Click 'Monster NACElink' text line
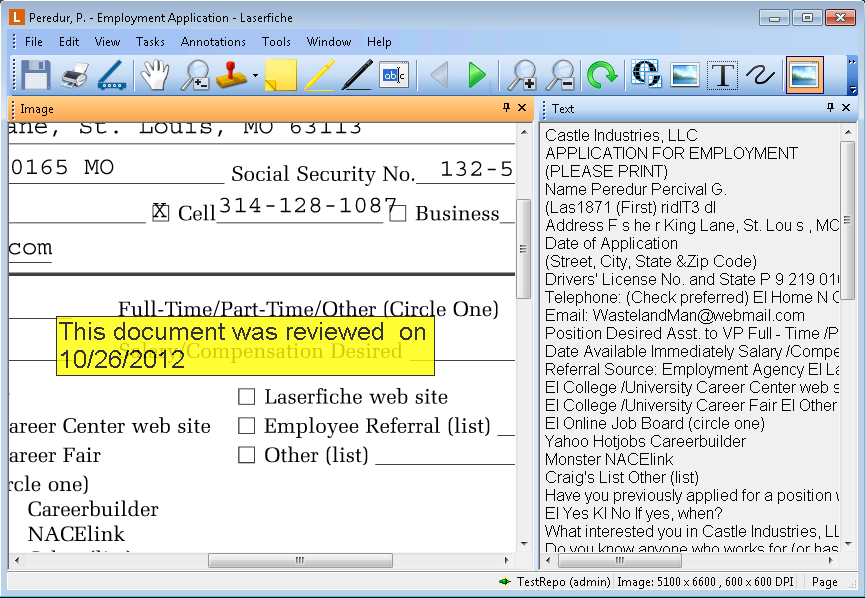 pyautogui.click(x=609, y=460)
